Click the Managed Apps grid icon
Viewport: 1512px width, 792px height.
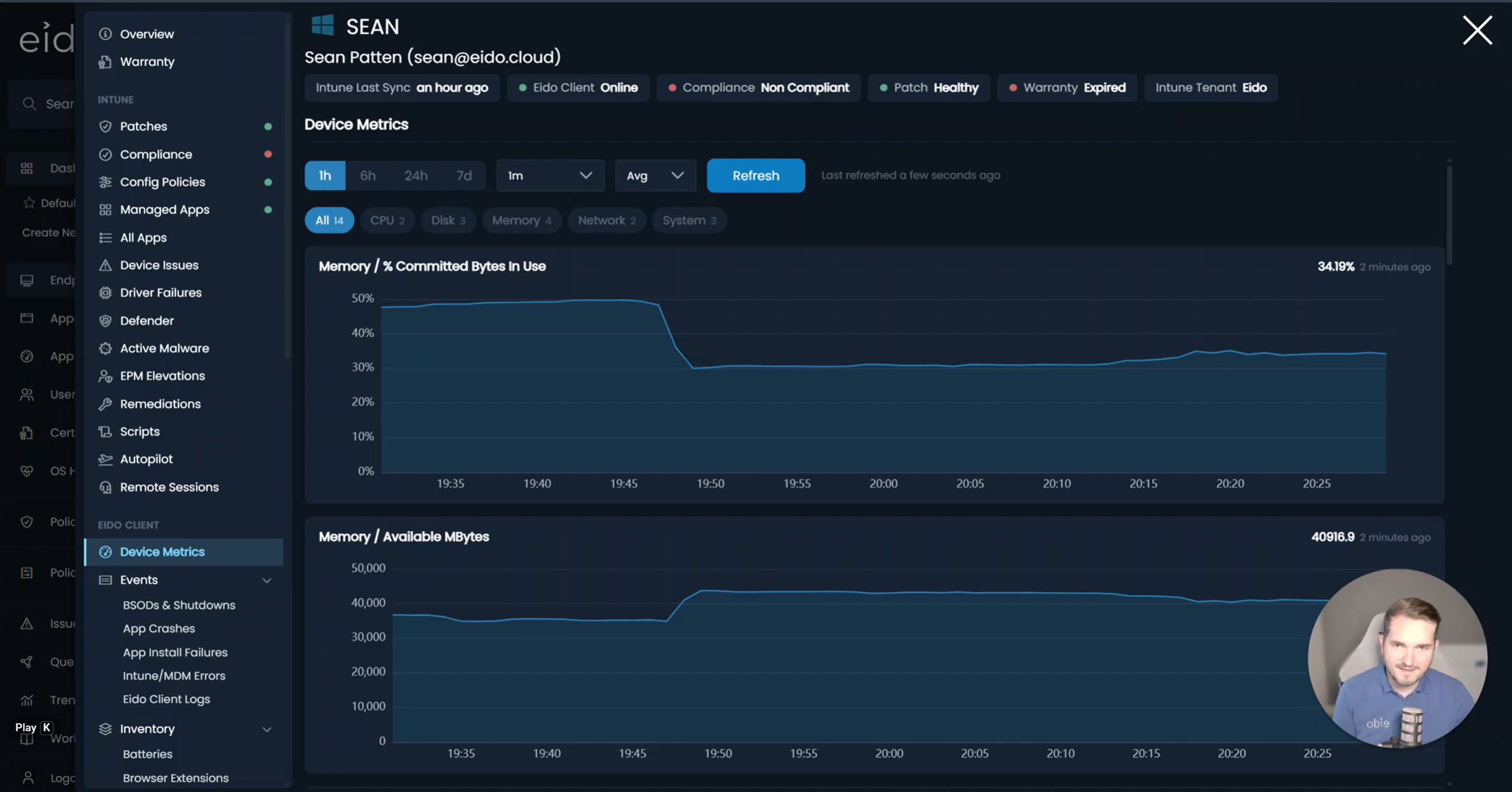pyautogui.click(x=105, y=209)
